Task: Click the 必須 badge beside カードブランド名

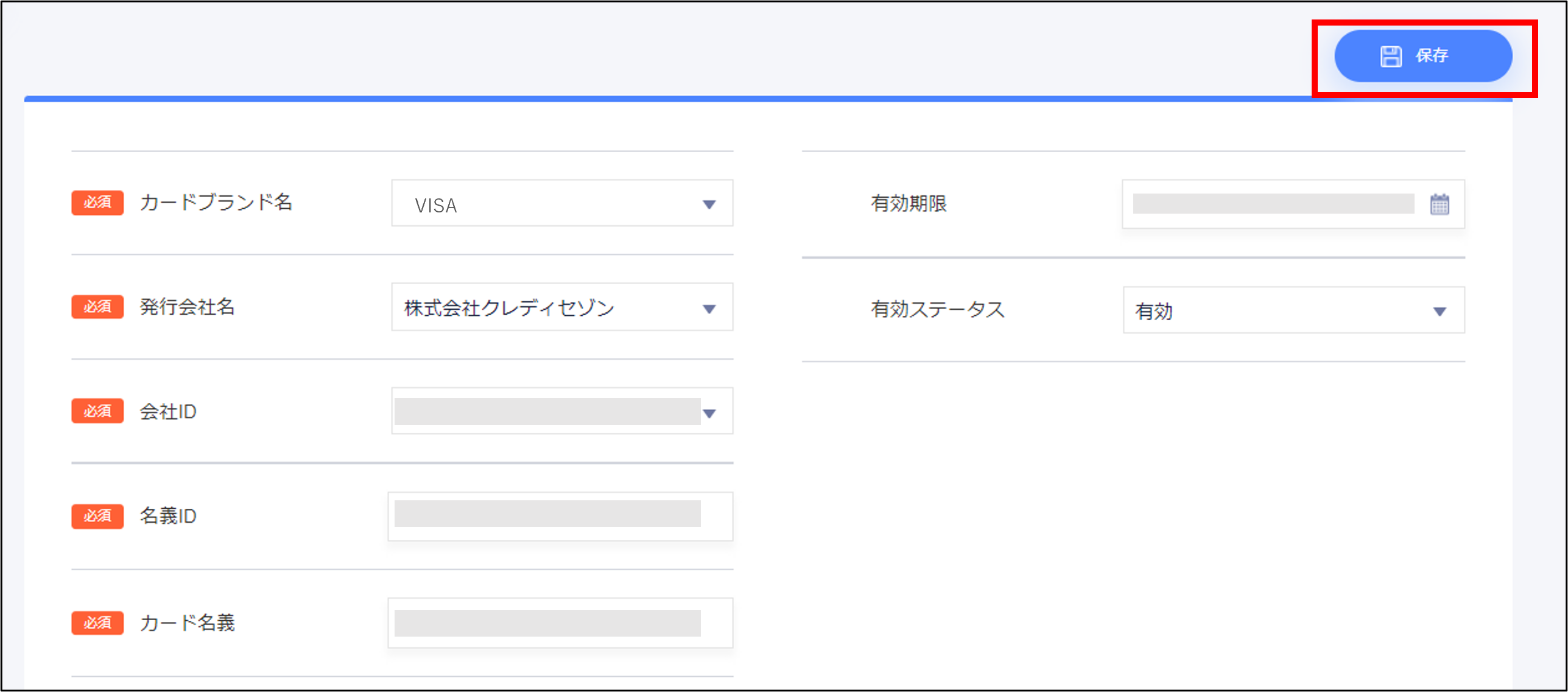Action: coord(97,203)
